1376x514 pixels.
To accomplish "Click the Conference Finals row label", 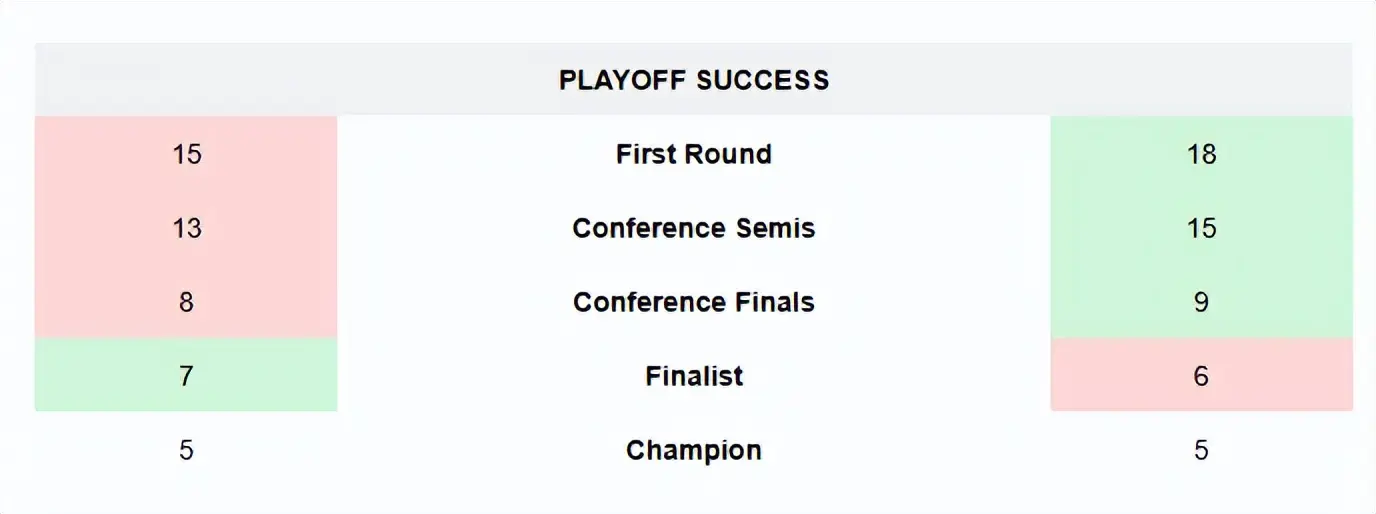I will [x=694, y=302].
